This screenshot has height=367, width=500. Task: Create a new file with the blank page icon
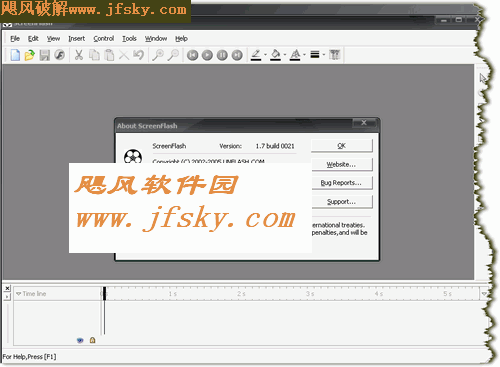click(15, 55)
